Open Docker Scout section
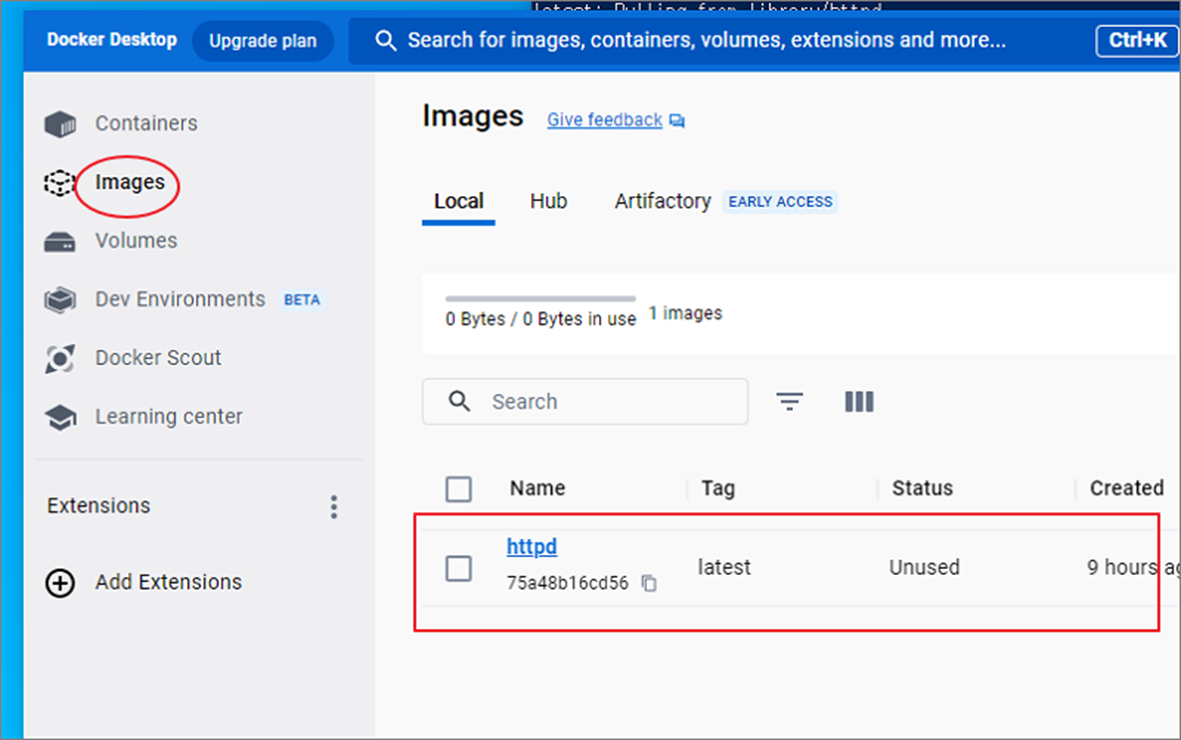This screenshot has height=740, width=1181. click(158, 358)
